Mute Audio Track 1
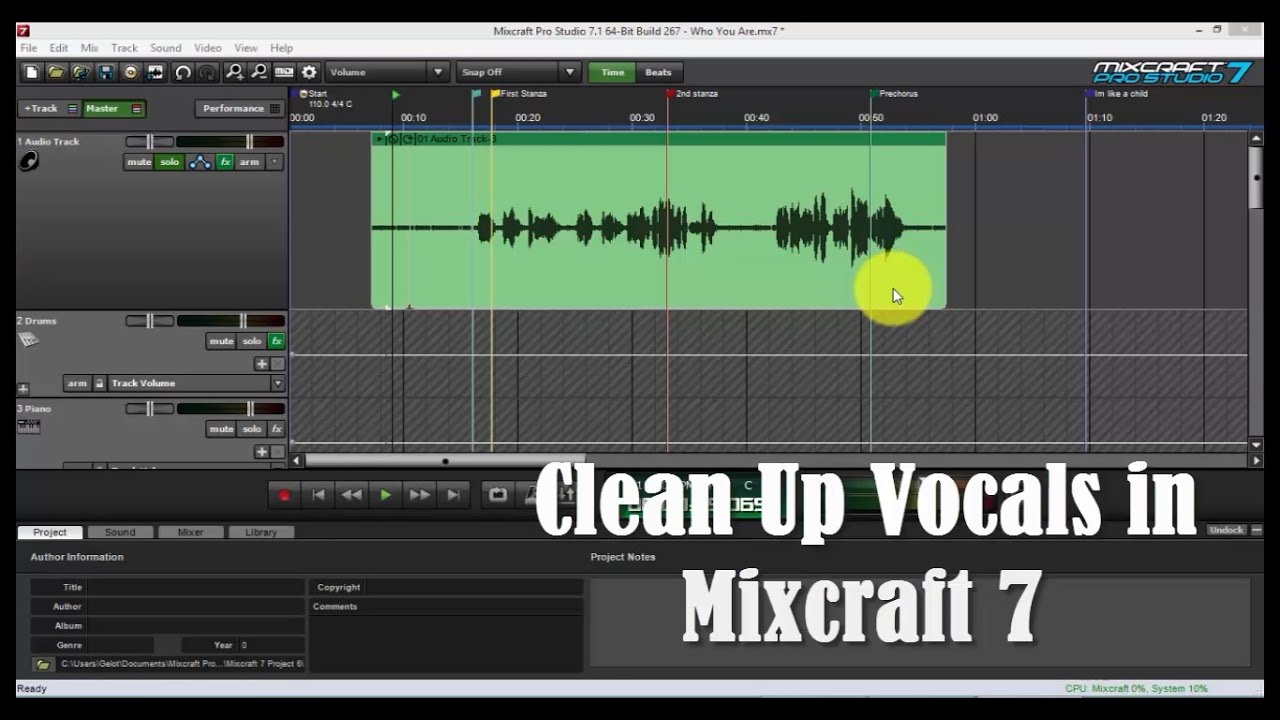1280x720 pixels. click(139, 162)
